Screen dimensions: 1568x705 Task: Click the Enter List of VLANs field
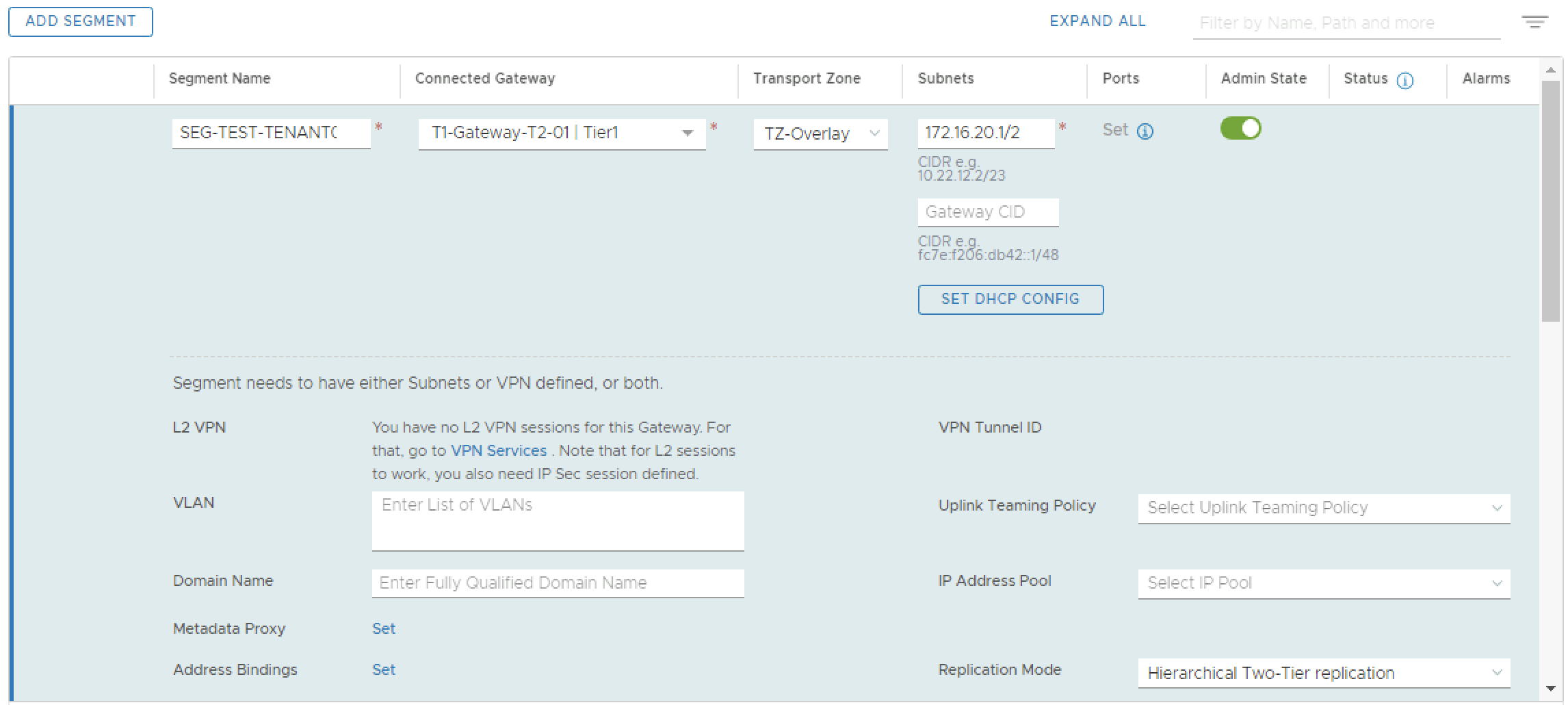(557, 520)
